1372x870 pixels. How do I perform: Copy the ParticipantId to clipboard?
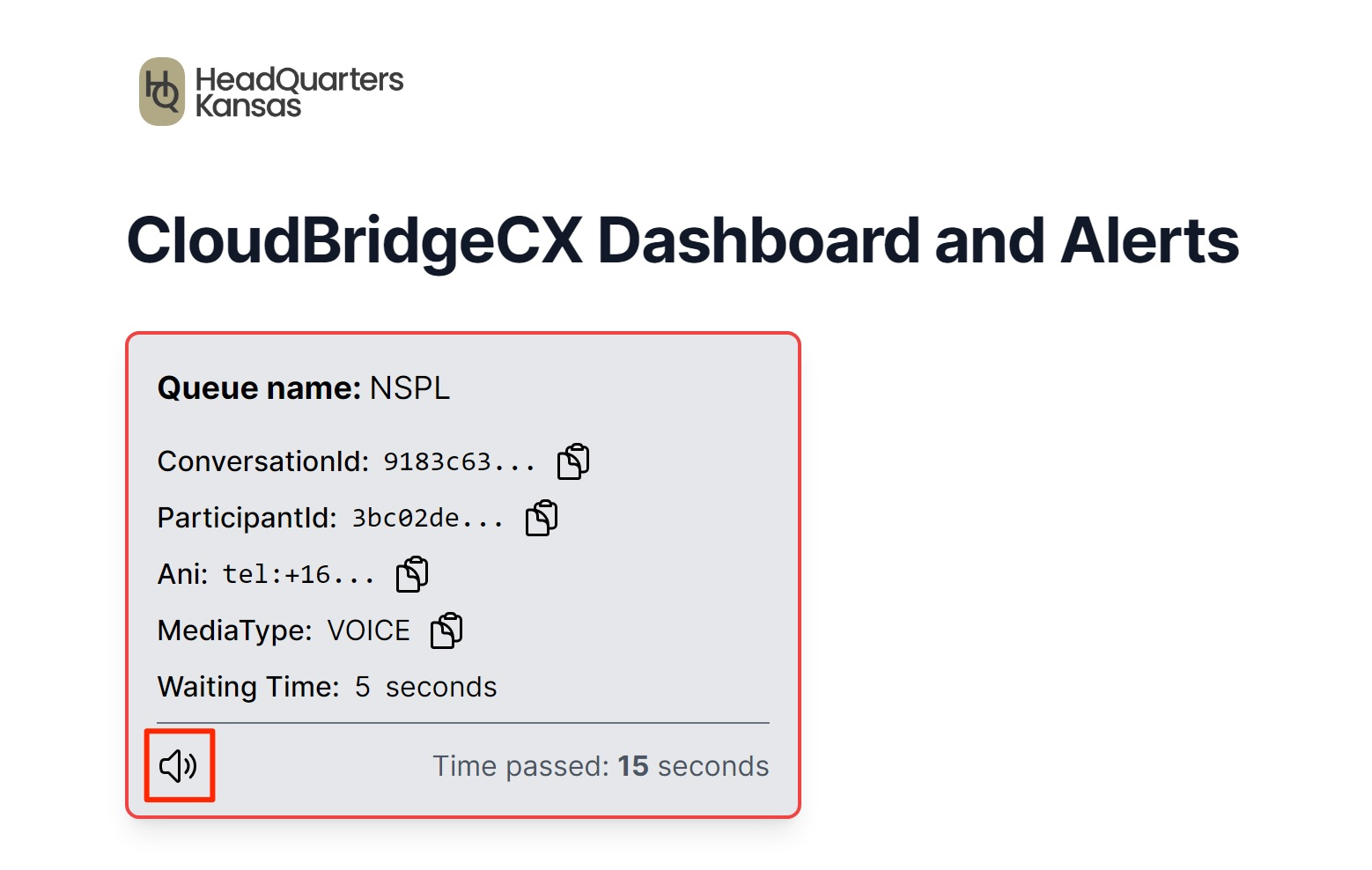click(x=542, y=518)
